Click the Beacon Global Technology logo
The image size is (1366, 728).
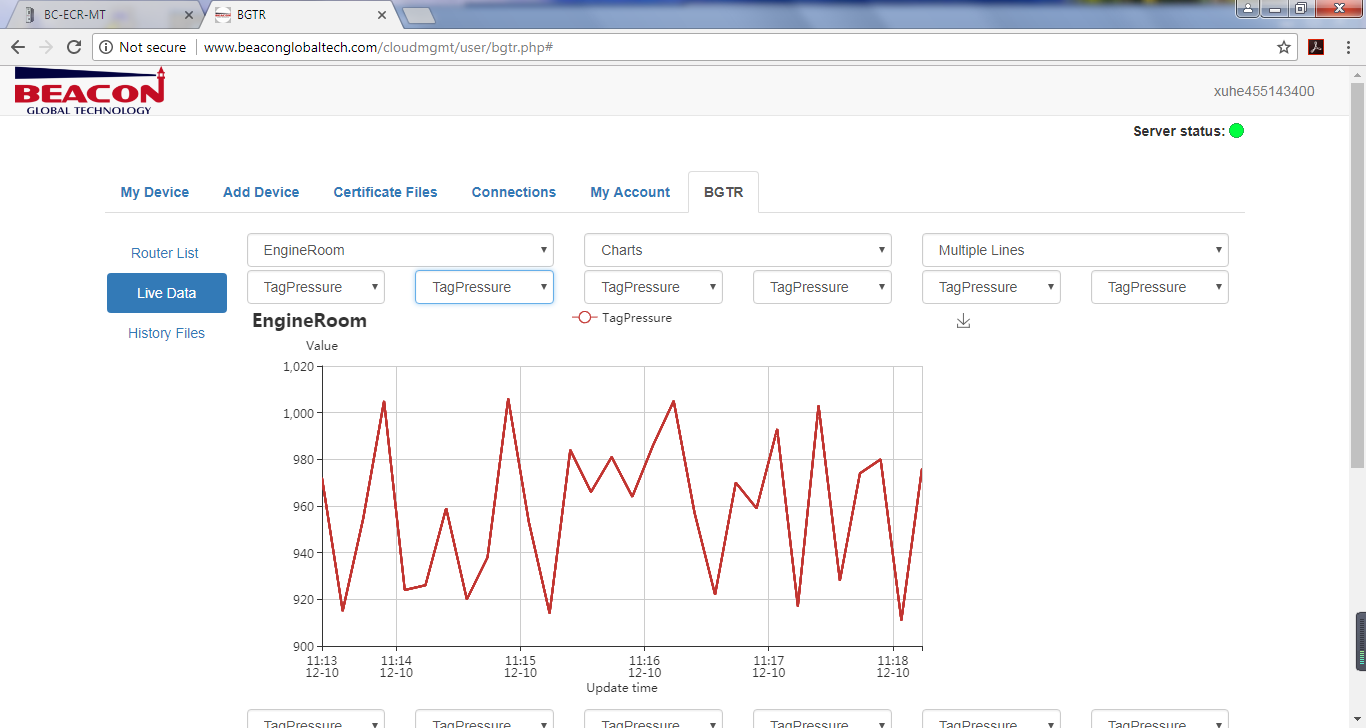pos(89,91)
